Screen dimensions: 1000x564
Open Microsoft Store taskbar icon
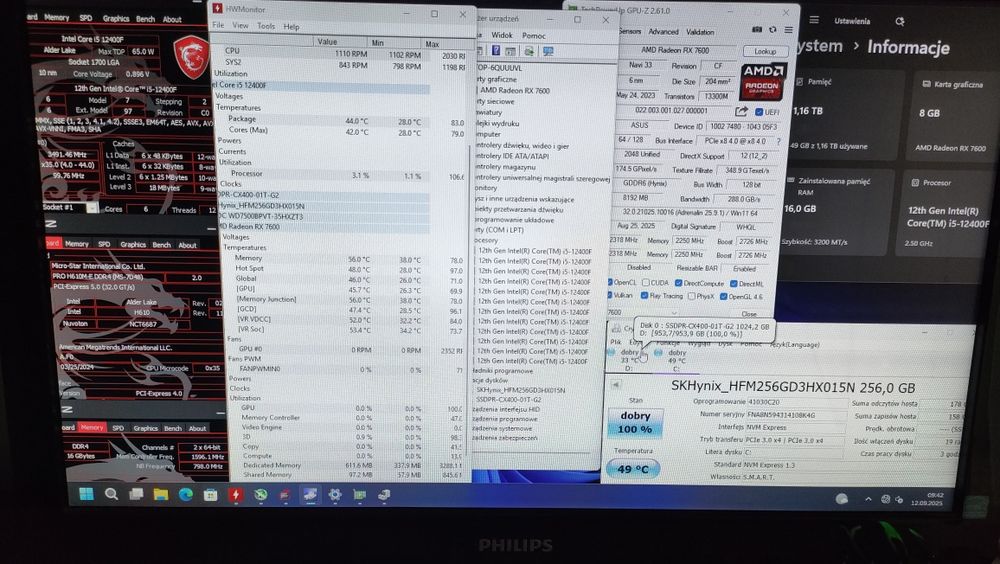[x=210, y=494]
